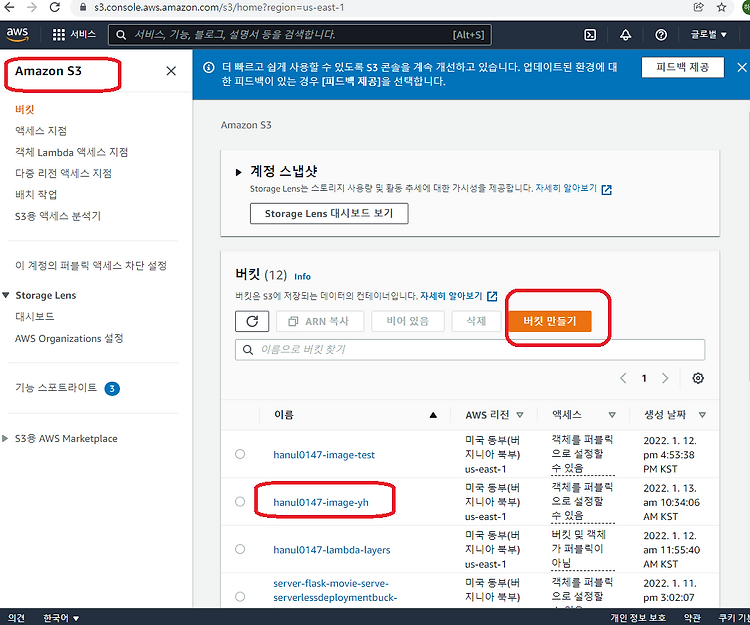
Task: Open 객체 Lambda 액세스 지점
Action: (71, 152)
